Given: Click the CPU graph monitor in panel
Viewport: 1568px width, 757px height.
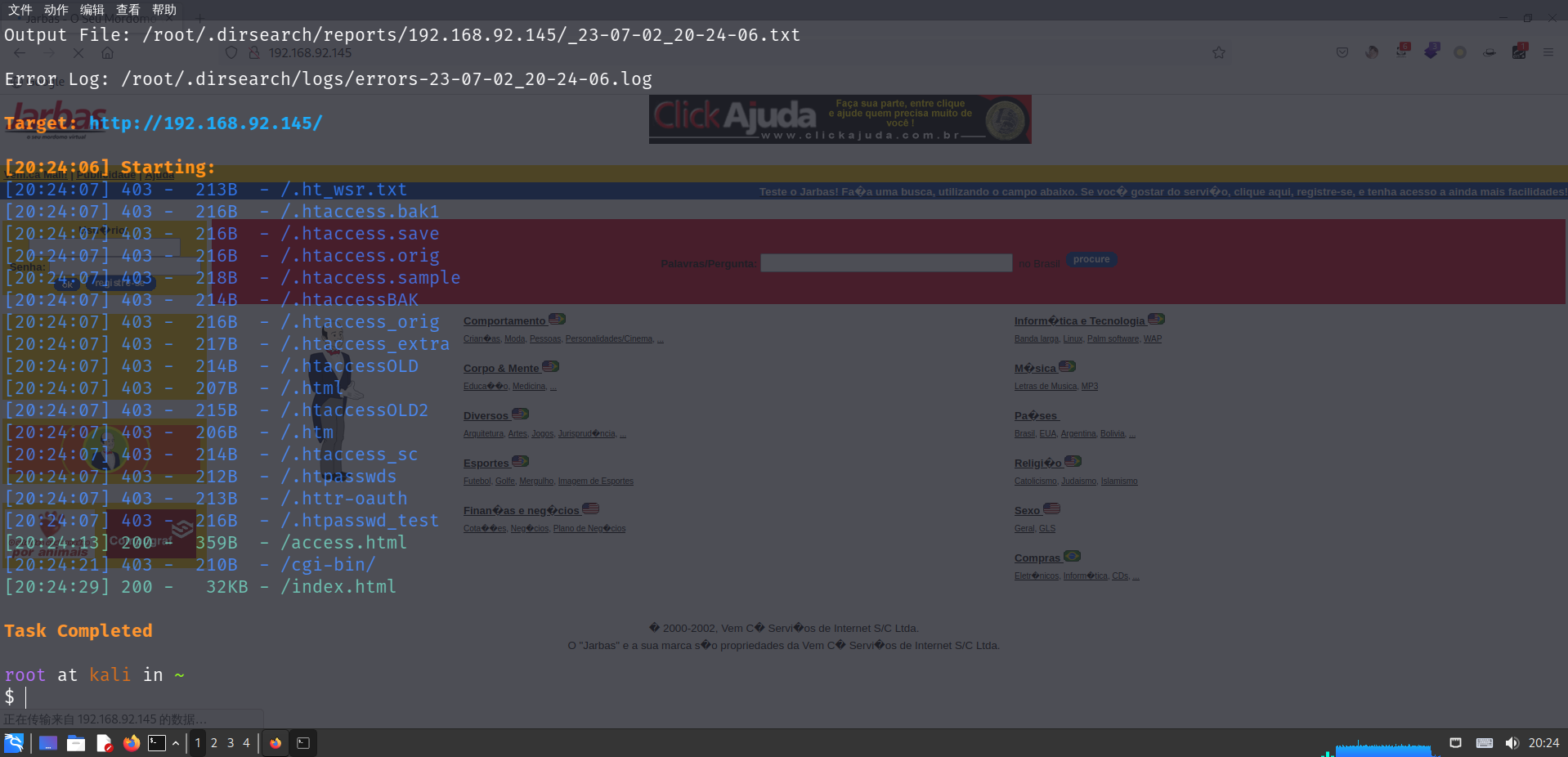Looking at the screenshot, I should click(x=1382, y=747).
